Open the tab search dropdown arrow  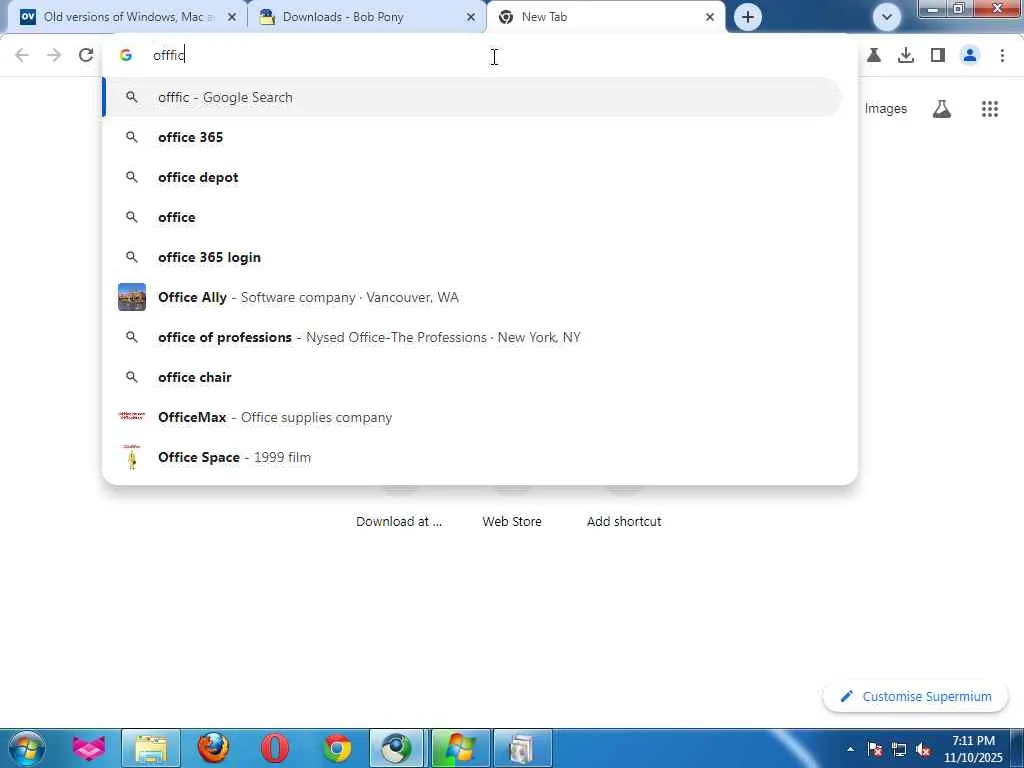coord(887,17)
